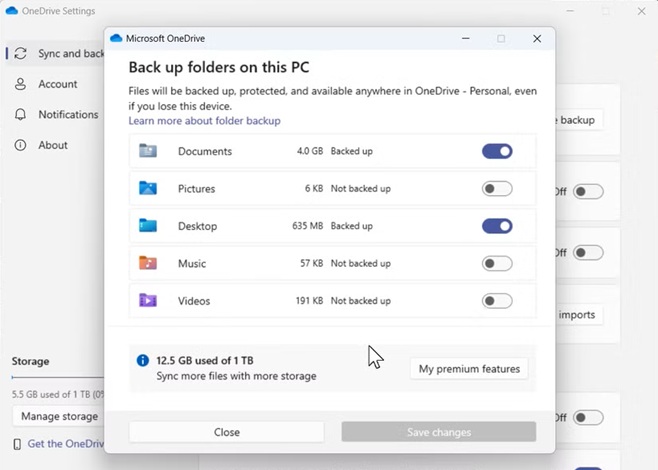Click the Storage heading in settings sidebar
Screen dimensions: 658x470
30,361
